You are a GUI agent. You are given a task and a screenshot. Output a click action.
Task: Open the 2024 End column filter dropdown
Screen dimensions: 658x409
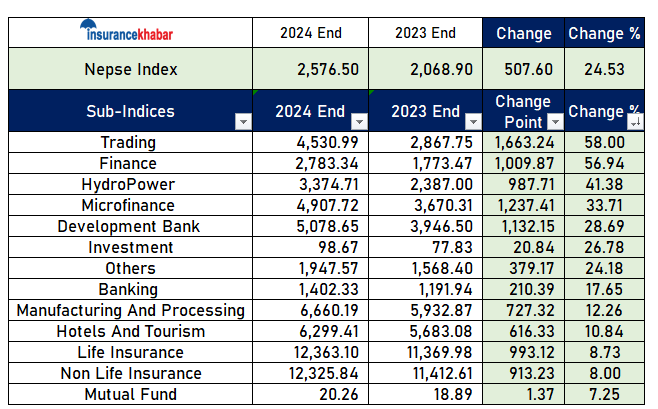359,121
